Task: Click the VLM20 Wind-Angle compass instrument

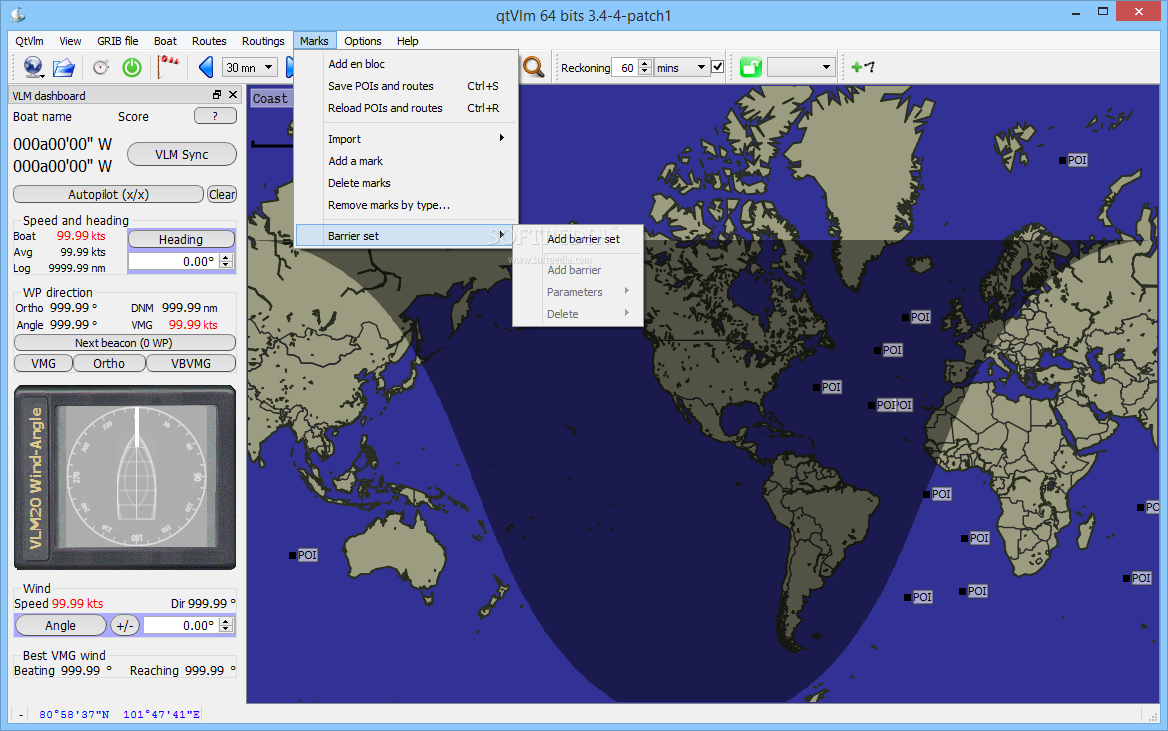Action: pyautogui.click(x=125, y=477)
